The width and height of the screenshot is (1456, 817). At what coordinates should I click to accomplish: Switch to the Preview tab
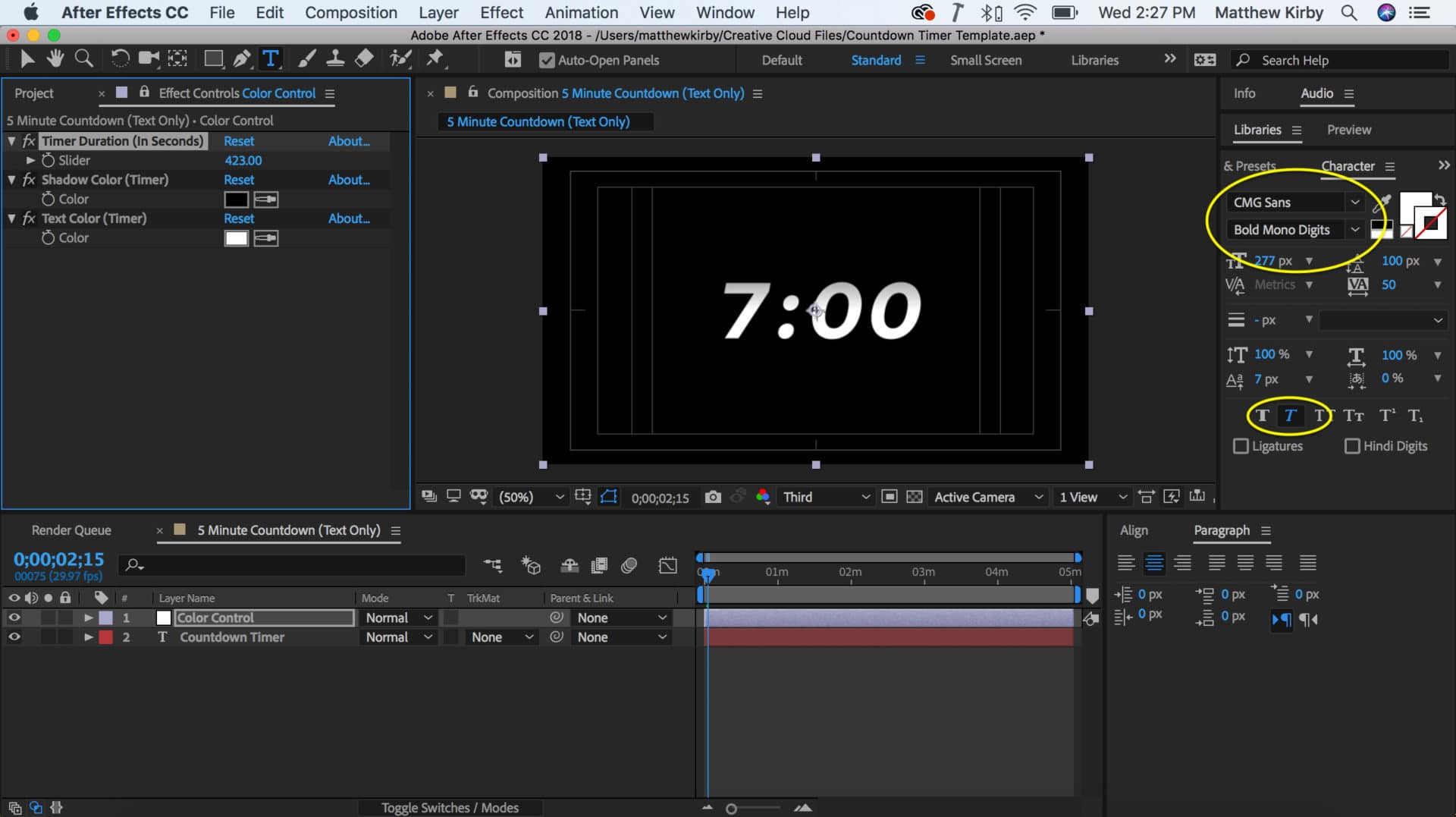(x=1349, y=130)
